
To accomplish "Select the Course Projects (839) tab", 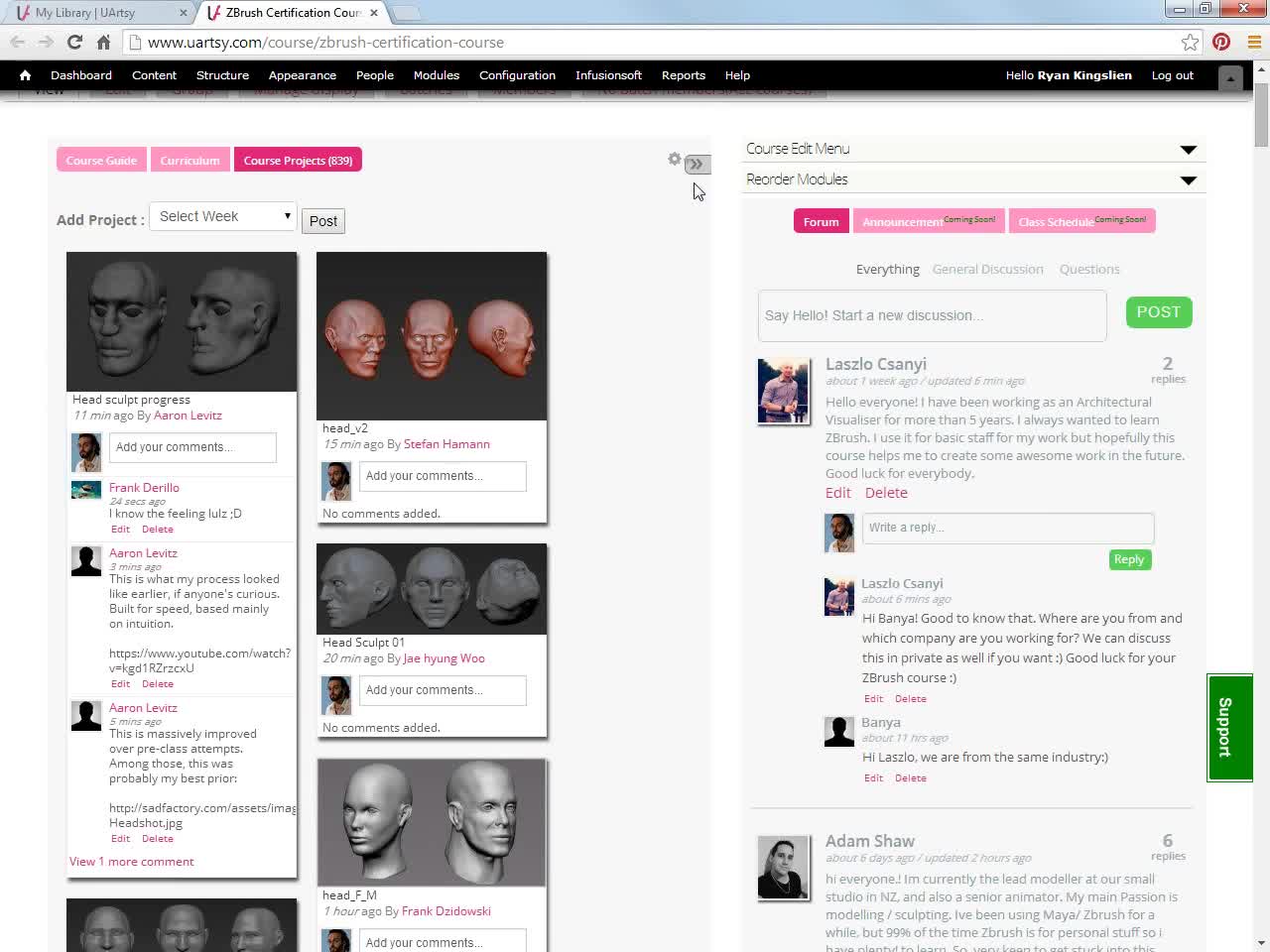I will point(298,160).
